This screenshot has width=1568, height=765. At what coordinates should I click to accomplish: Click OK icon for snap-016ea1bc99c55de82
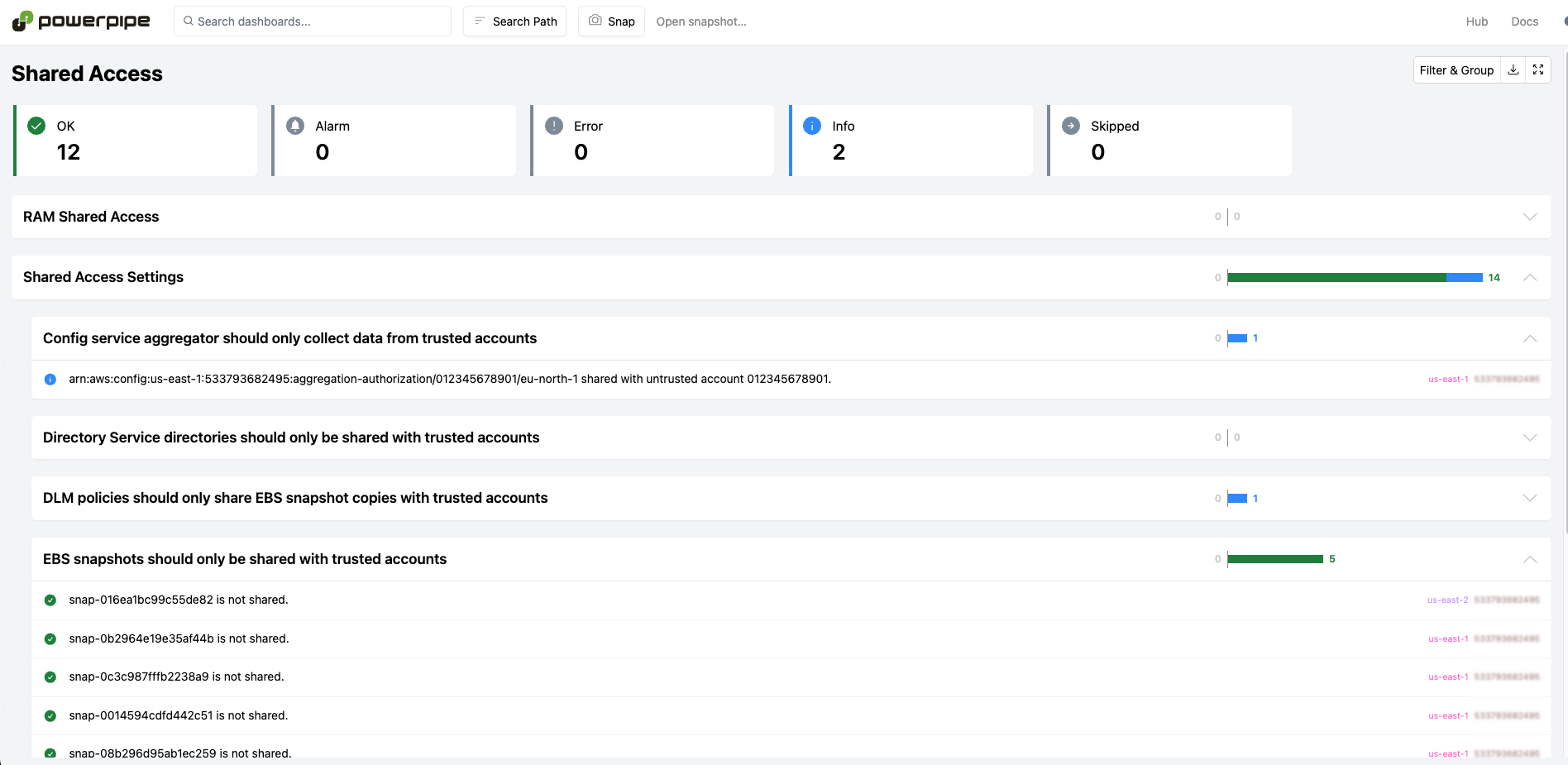click(50, 600)
